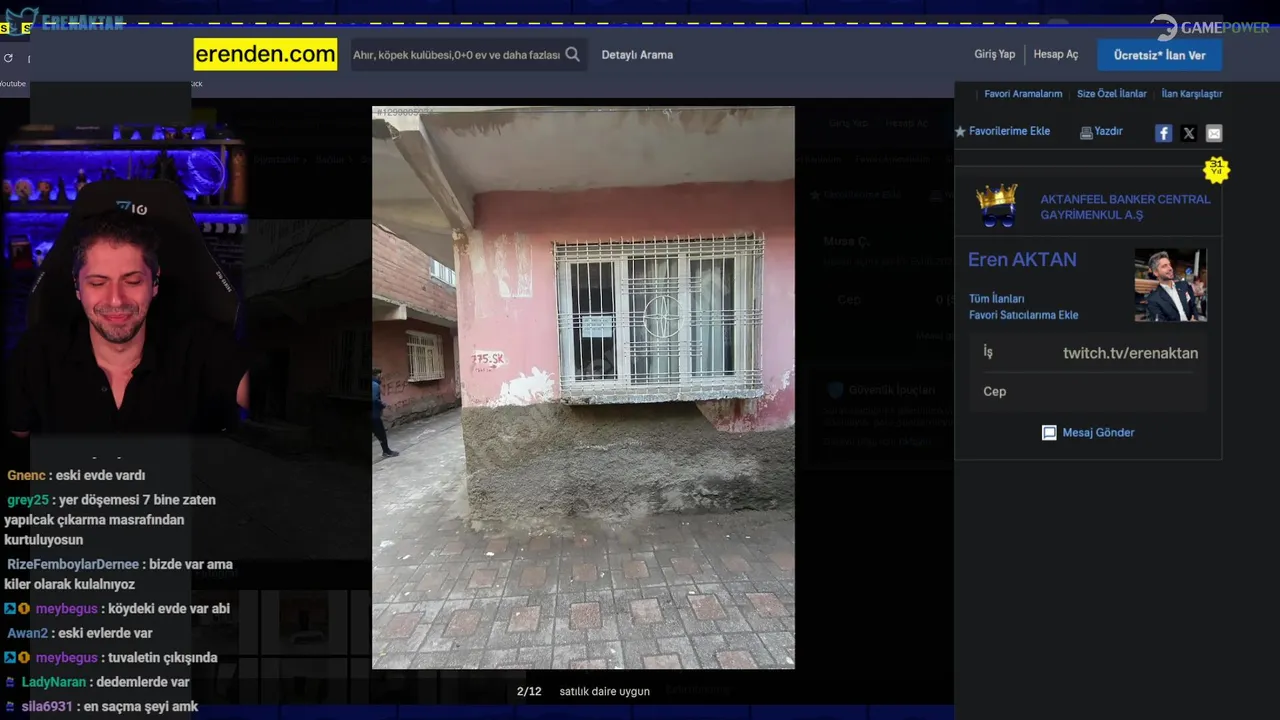Open Tüm İlanları seller listings
Screen dimensions: 1280x720
[996, 299]
